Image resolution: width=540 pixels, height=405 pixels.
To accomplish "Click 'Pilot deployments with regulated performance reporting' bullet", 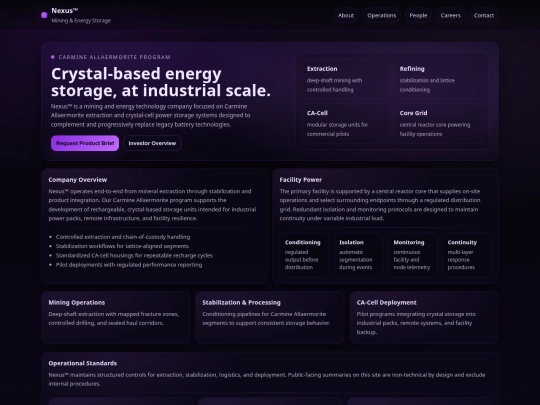I will [x=129, y=265].
